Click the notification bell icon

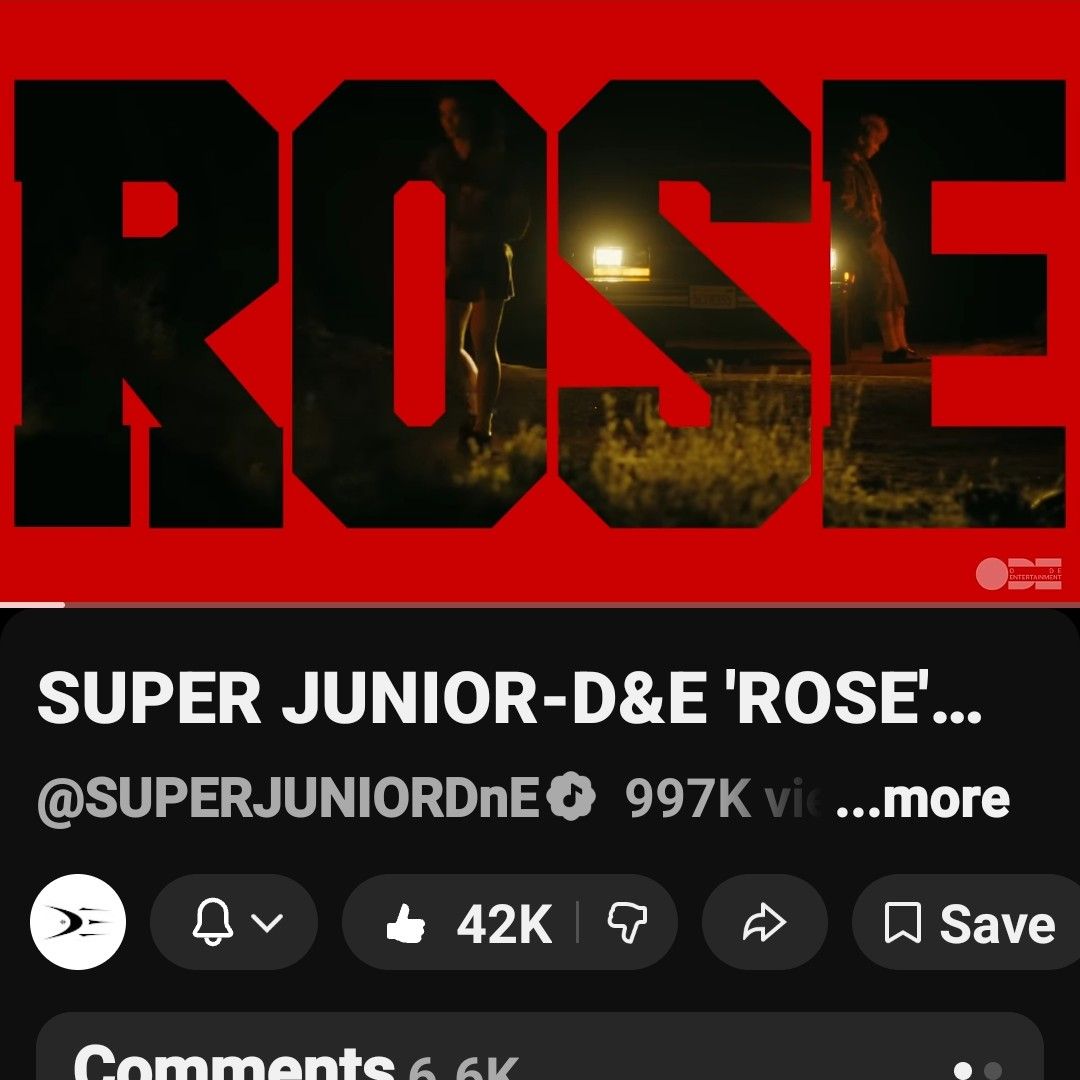[211, 922]
